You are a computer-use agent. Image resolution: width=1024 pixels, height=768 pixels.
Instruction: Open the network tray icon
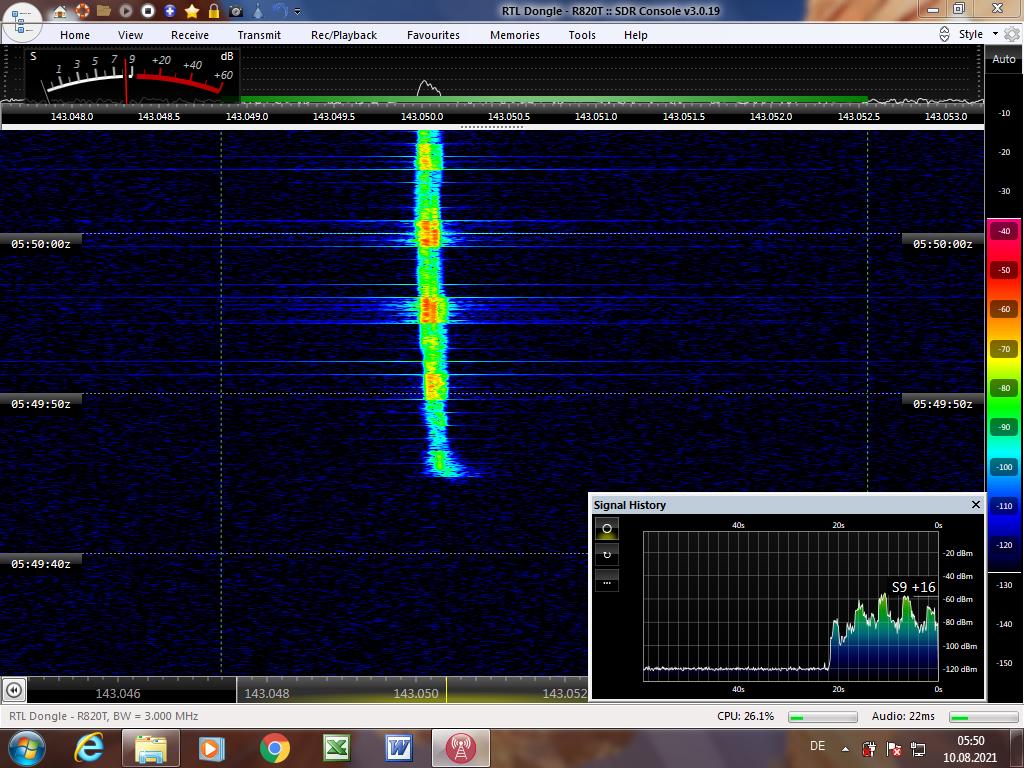coord(918,749)
